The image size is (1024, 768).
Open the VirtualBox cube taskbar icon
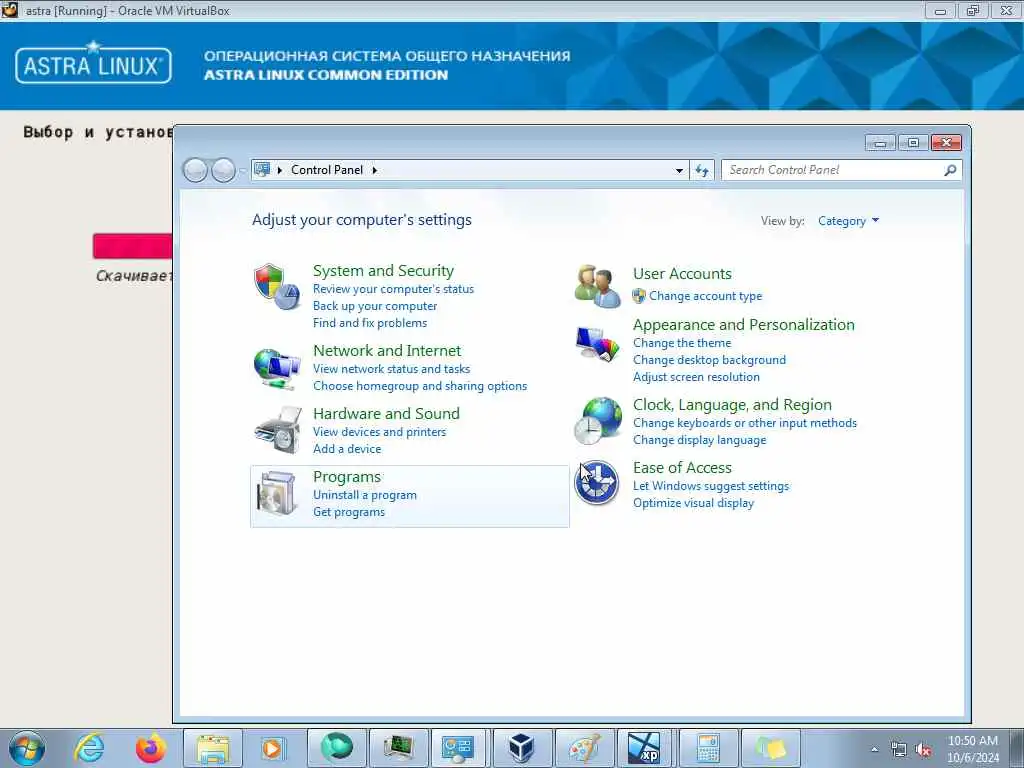(522, 748)
